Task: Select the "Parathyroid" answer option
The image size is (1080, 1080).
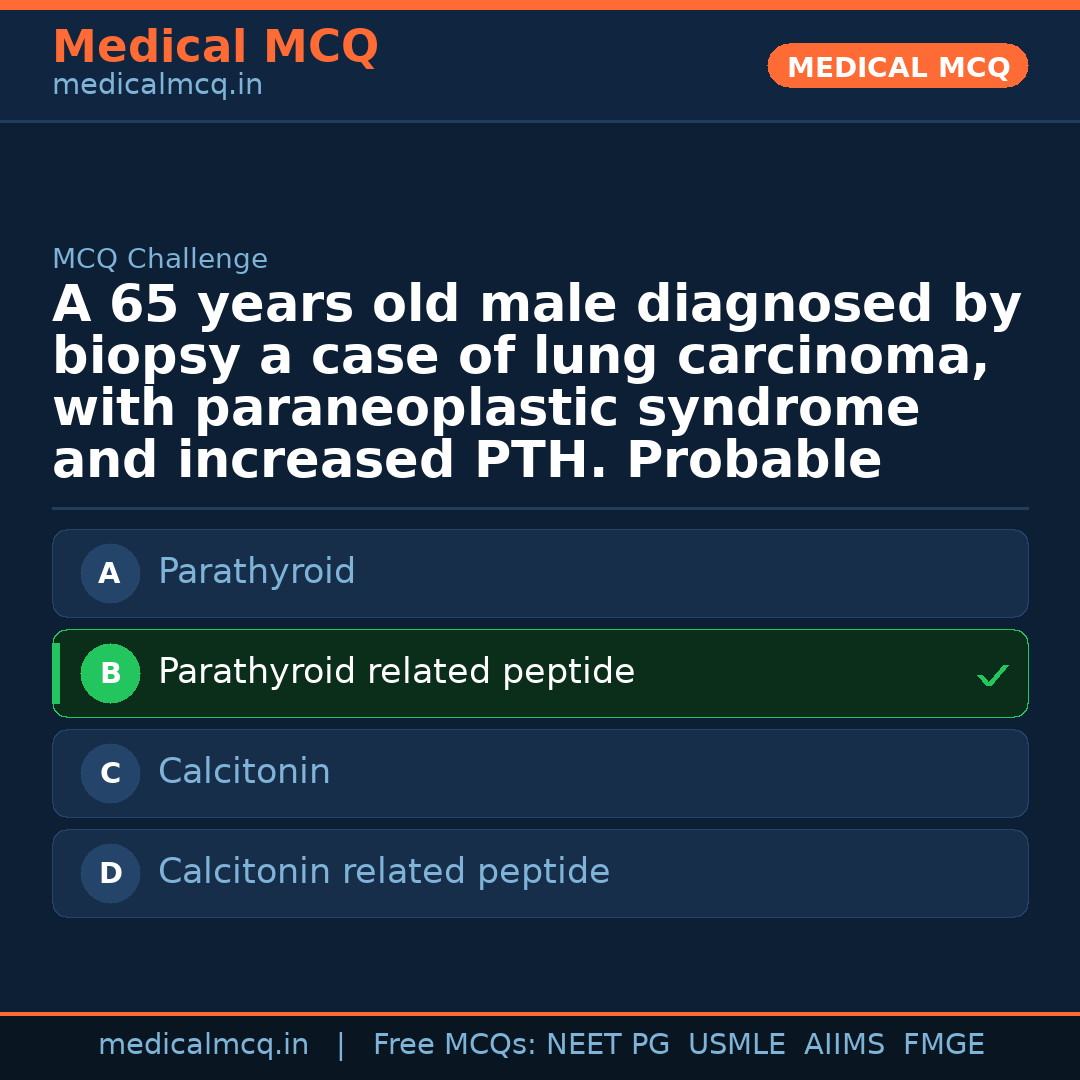Action: pos(257,572)
